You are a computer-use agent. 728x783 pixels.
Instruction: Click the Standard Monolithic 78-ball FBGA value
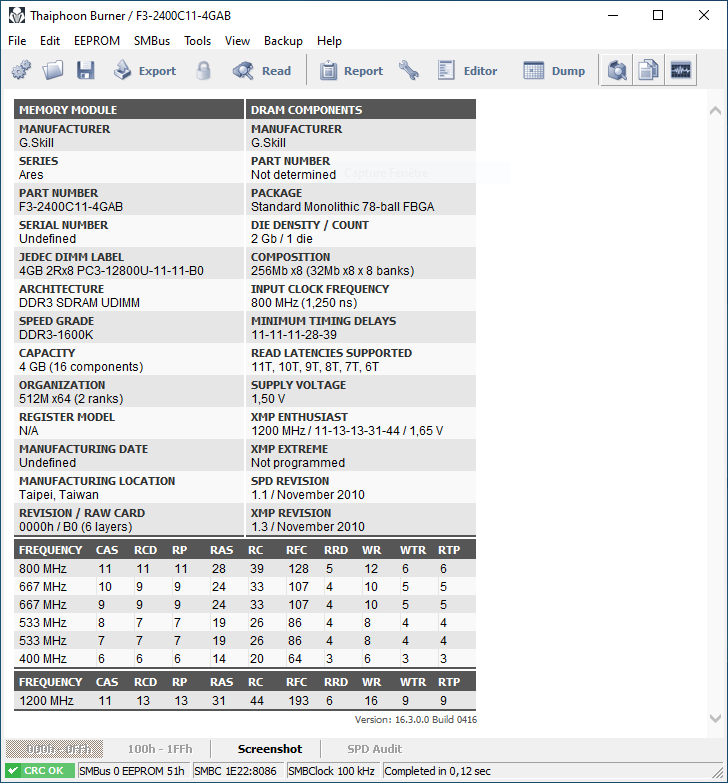[x=343, y=207]
